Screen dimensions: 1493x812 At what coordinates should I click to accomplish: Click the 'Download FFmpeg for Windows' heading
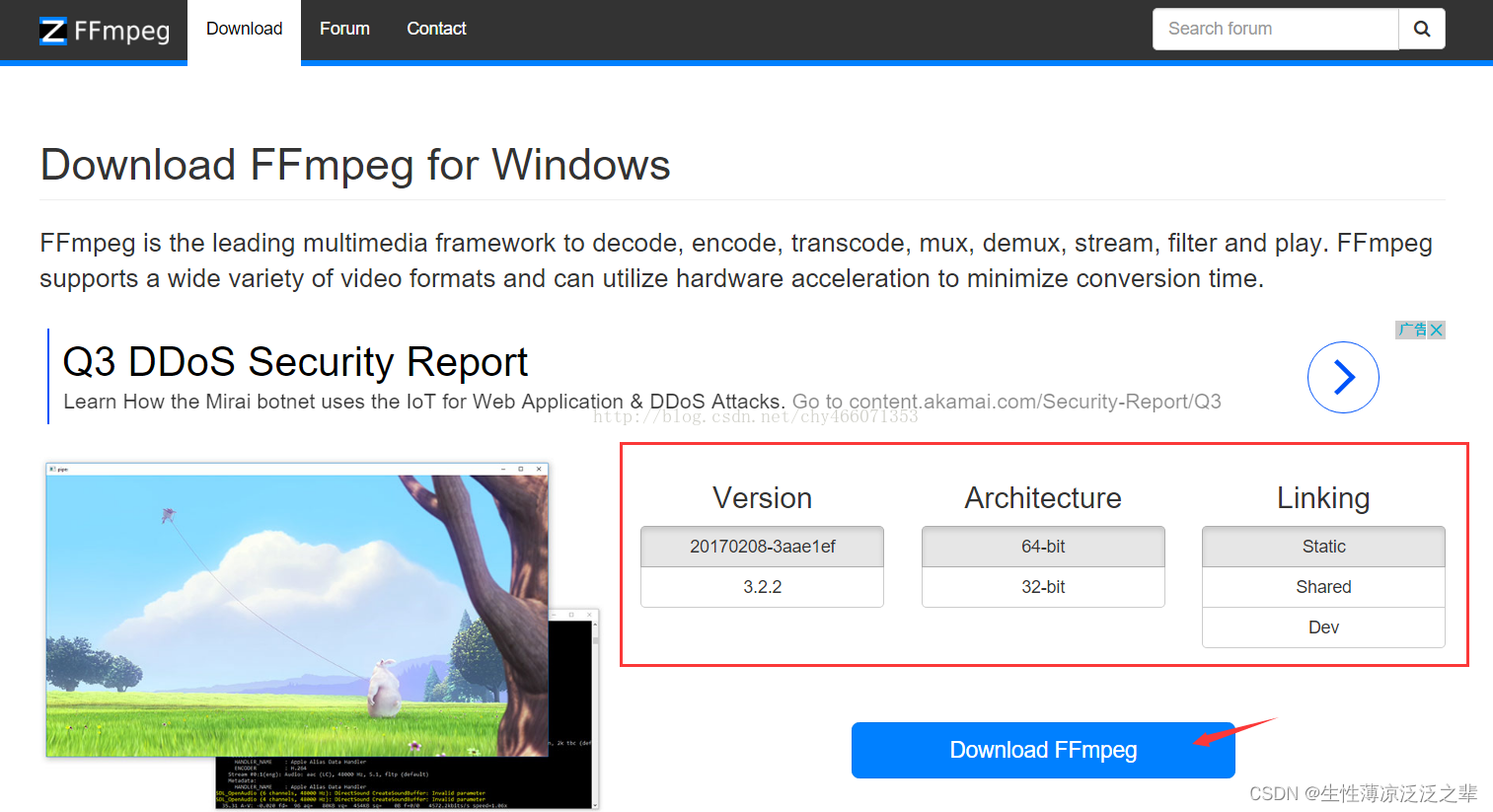click(355, 165)
